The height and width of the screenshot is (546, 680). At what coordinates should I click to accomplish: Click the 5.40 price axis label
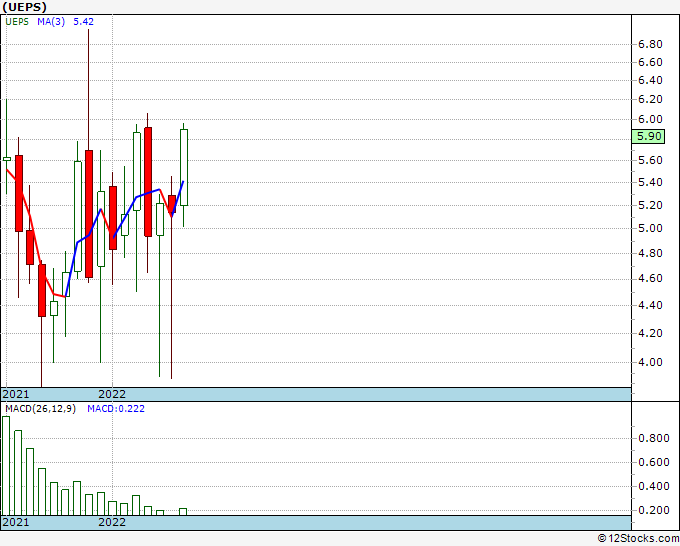click(x=650, y=182)
